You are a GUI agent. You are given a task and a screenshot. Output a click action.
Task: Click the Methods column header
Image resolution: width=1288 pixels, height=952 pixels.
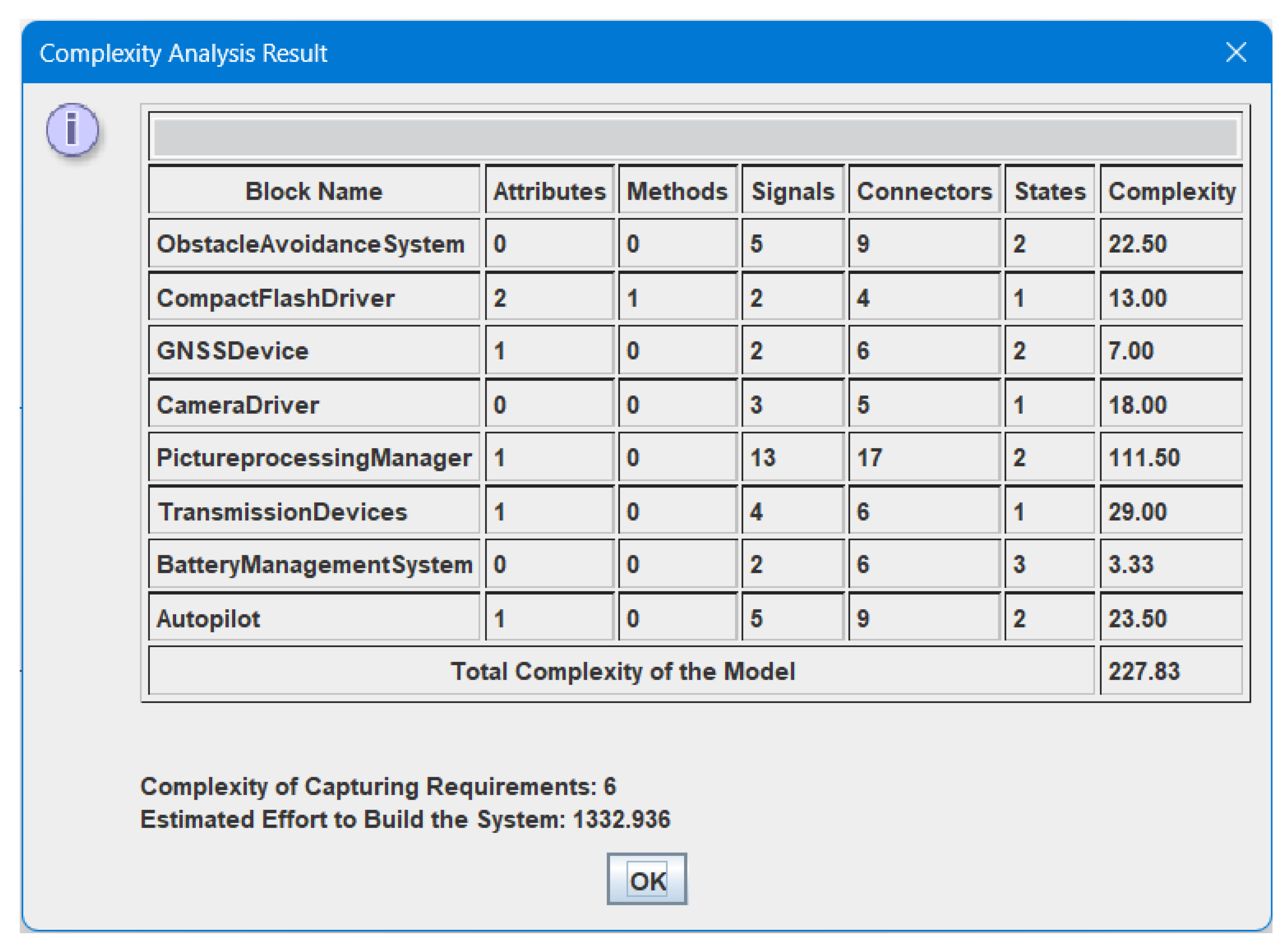[x=678, y=191]
